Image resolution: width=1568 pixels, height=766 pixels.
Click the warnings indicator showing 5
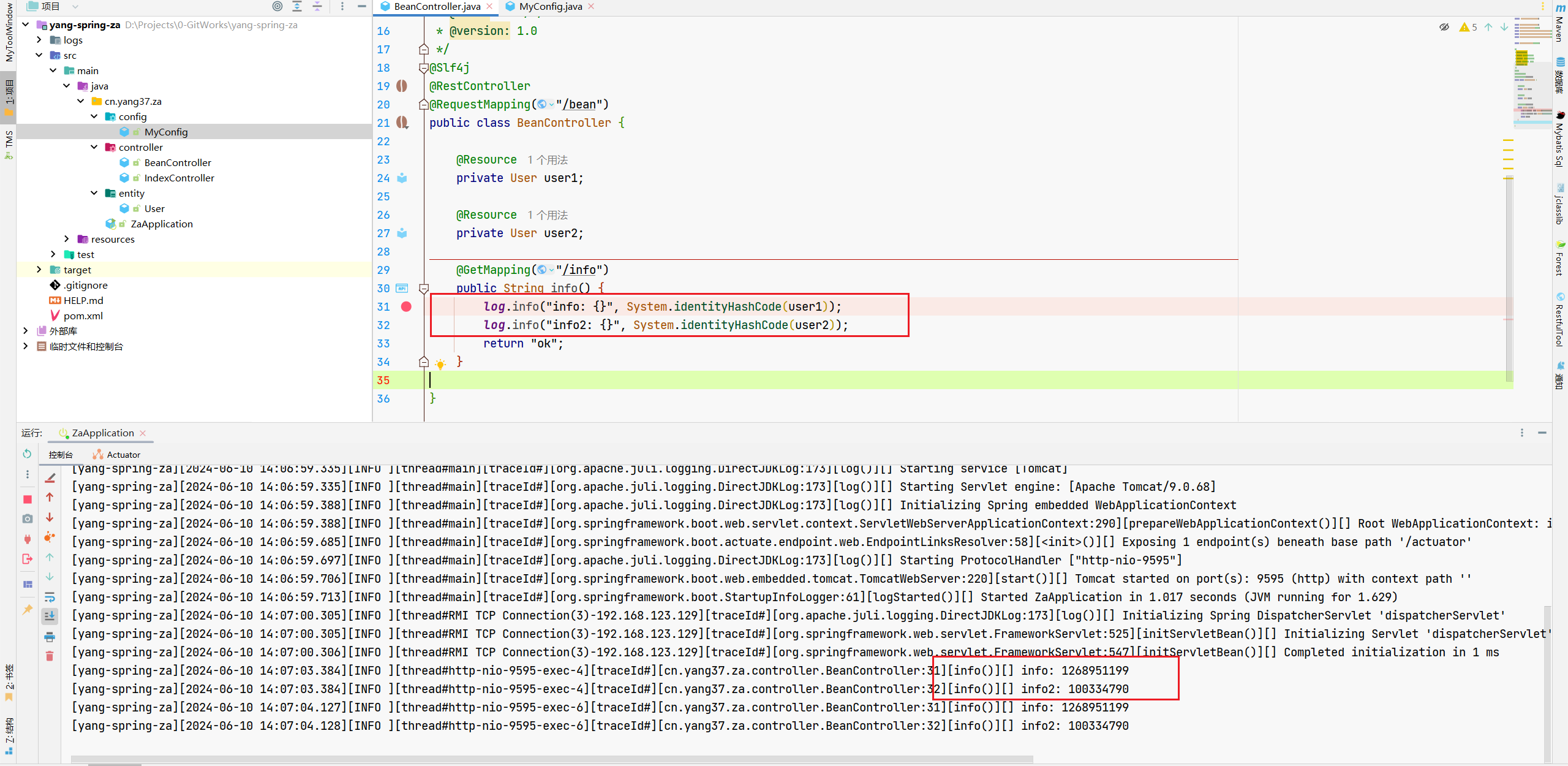click(x=1468, y=27)
